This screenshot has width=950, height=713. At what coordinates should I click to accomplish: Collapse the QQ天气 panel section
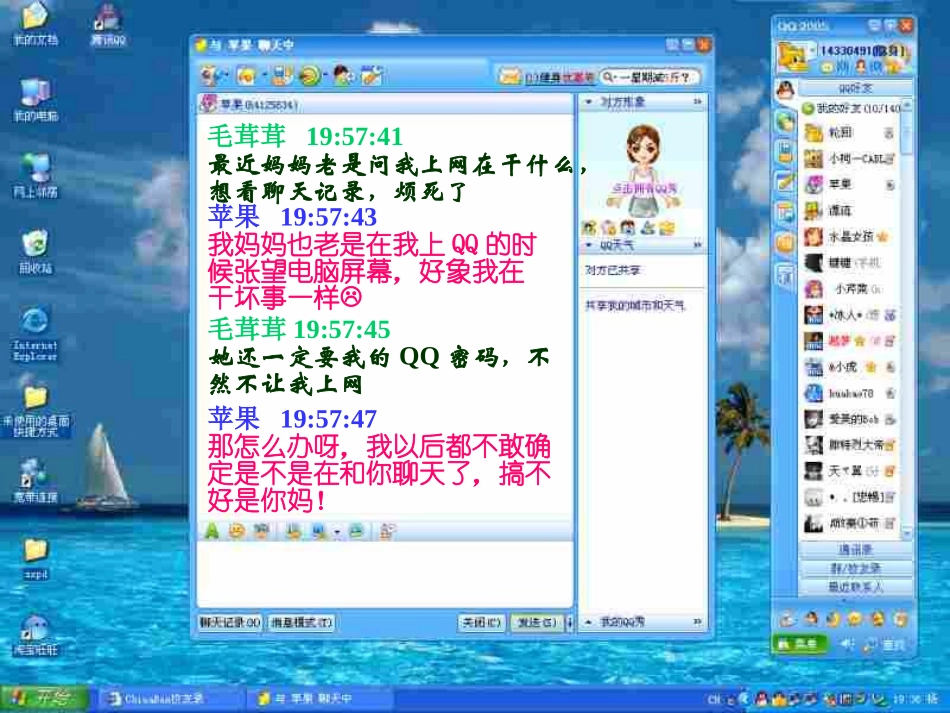pyautogui.click(x=588, y=245)
